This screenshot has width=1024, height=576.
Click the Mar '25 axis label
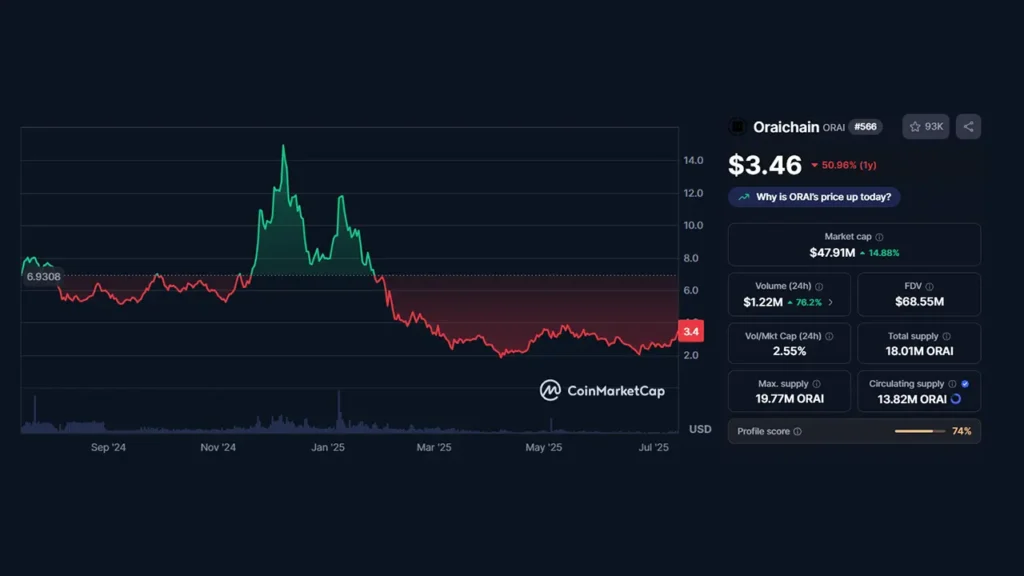(x=434, y=447)
